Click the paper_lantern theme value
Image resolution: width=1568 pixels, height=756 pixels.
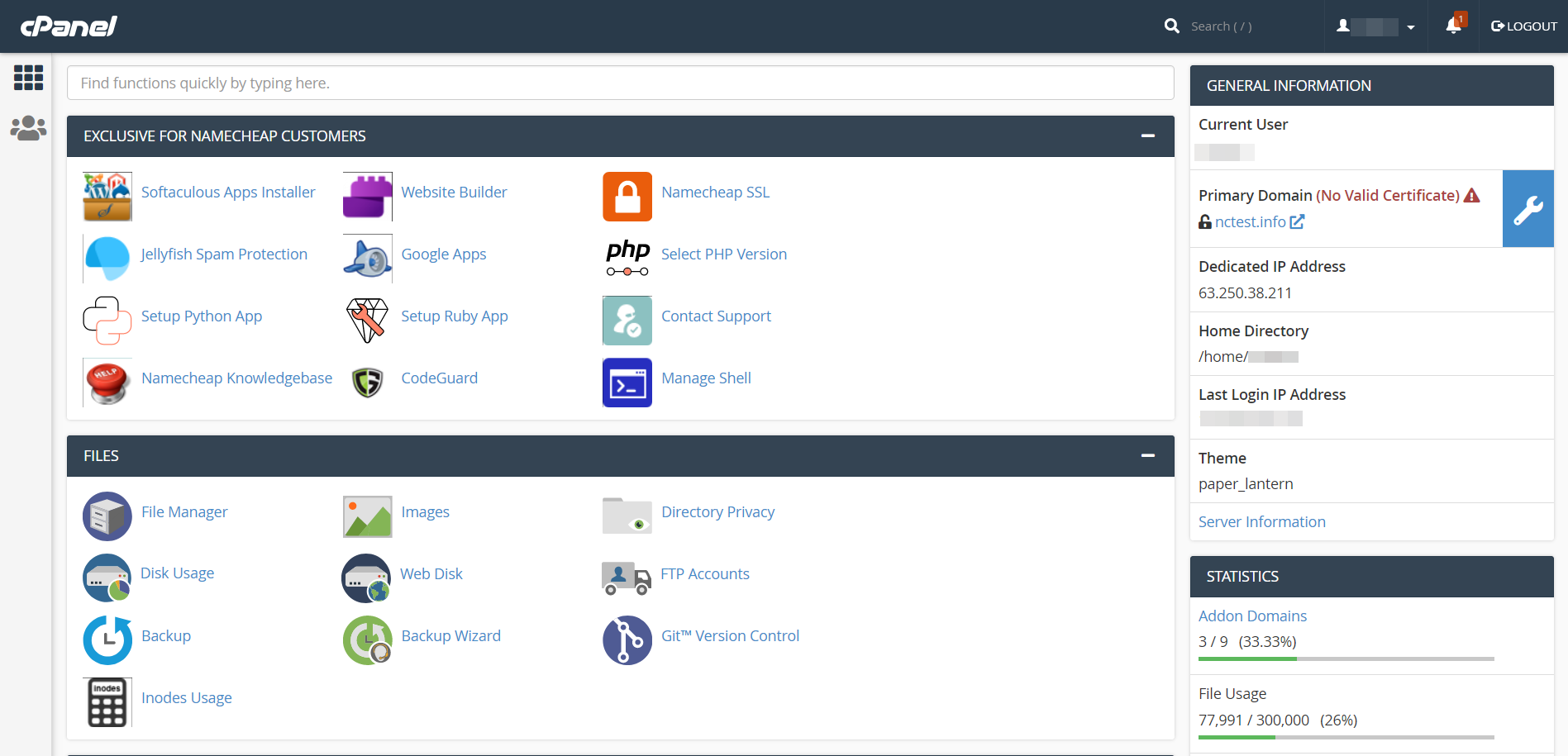(1246, 483)
